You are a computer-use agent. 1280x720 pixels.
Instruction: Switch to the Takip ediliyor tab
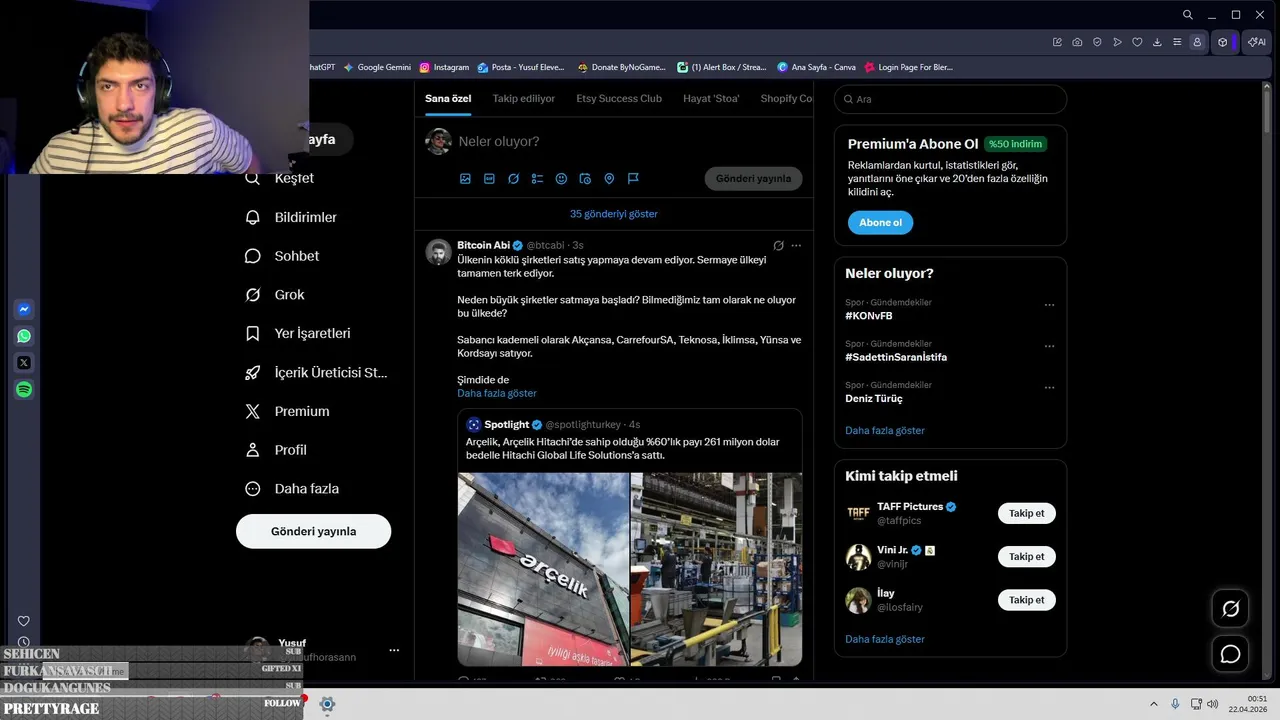(x=524, y=98)
